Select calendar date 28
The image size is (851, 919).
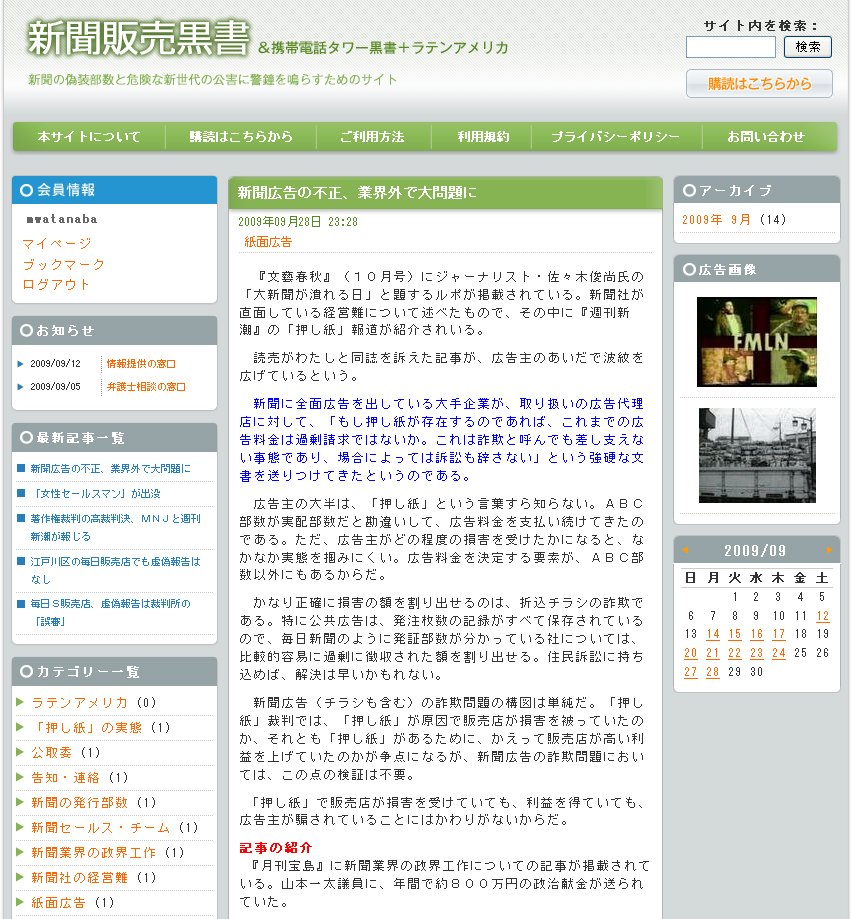(x=713, y=672)
